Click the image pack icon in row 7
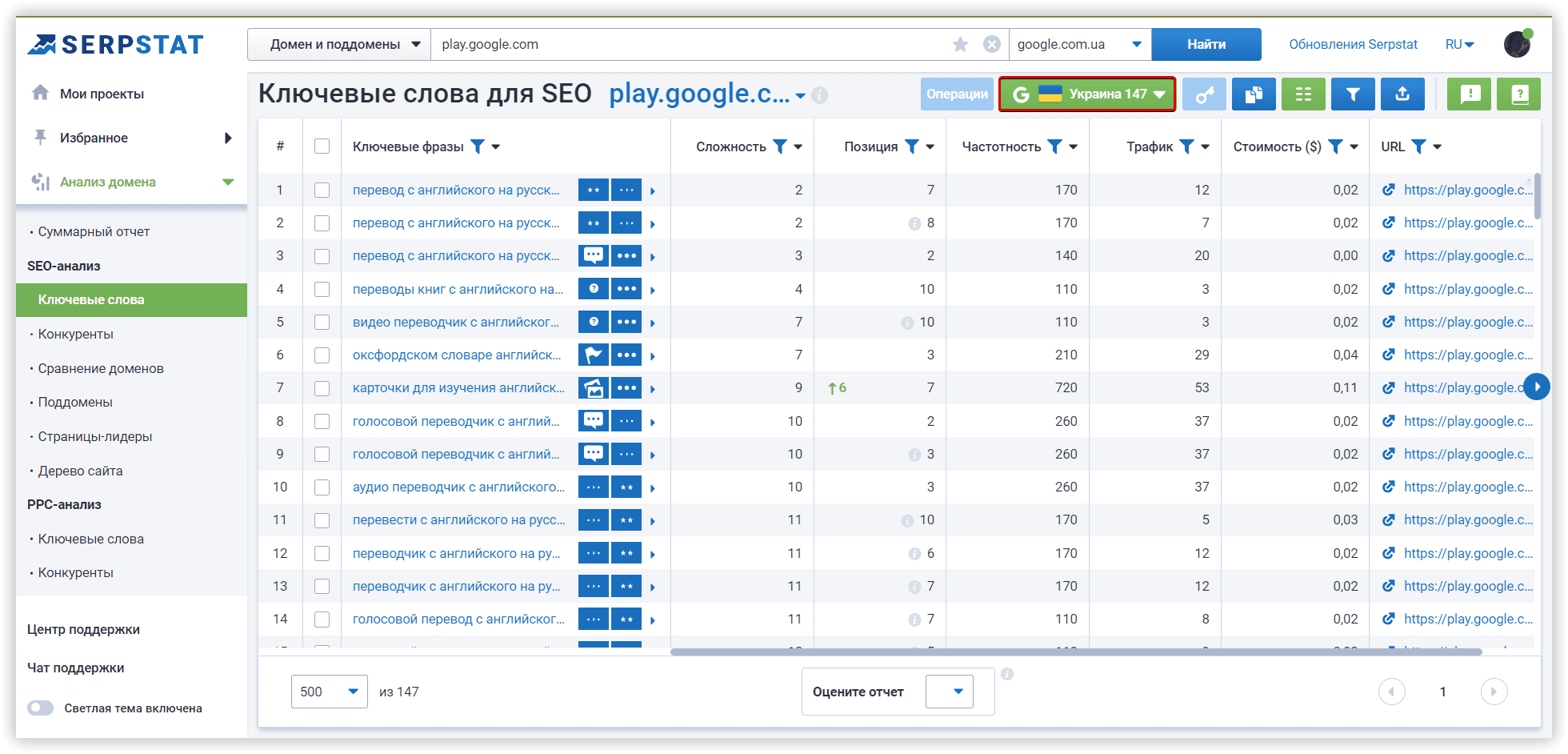 (x=594, y=388)
